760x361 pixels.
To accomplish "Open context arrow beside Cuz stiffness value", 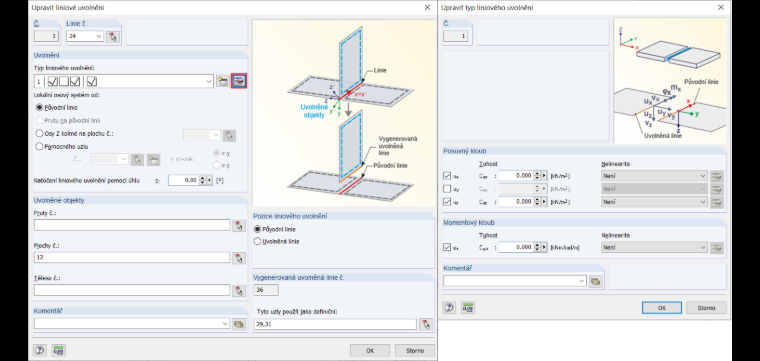I will tap(544, 202).
